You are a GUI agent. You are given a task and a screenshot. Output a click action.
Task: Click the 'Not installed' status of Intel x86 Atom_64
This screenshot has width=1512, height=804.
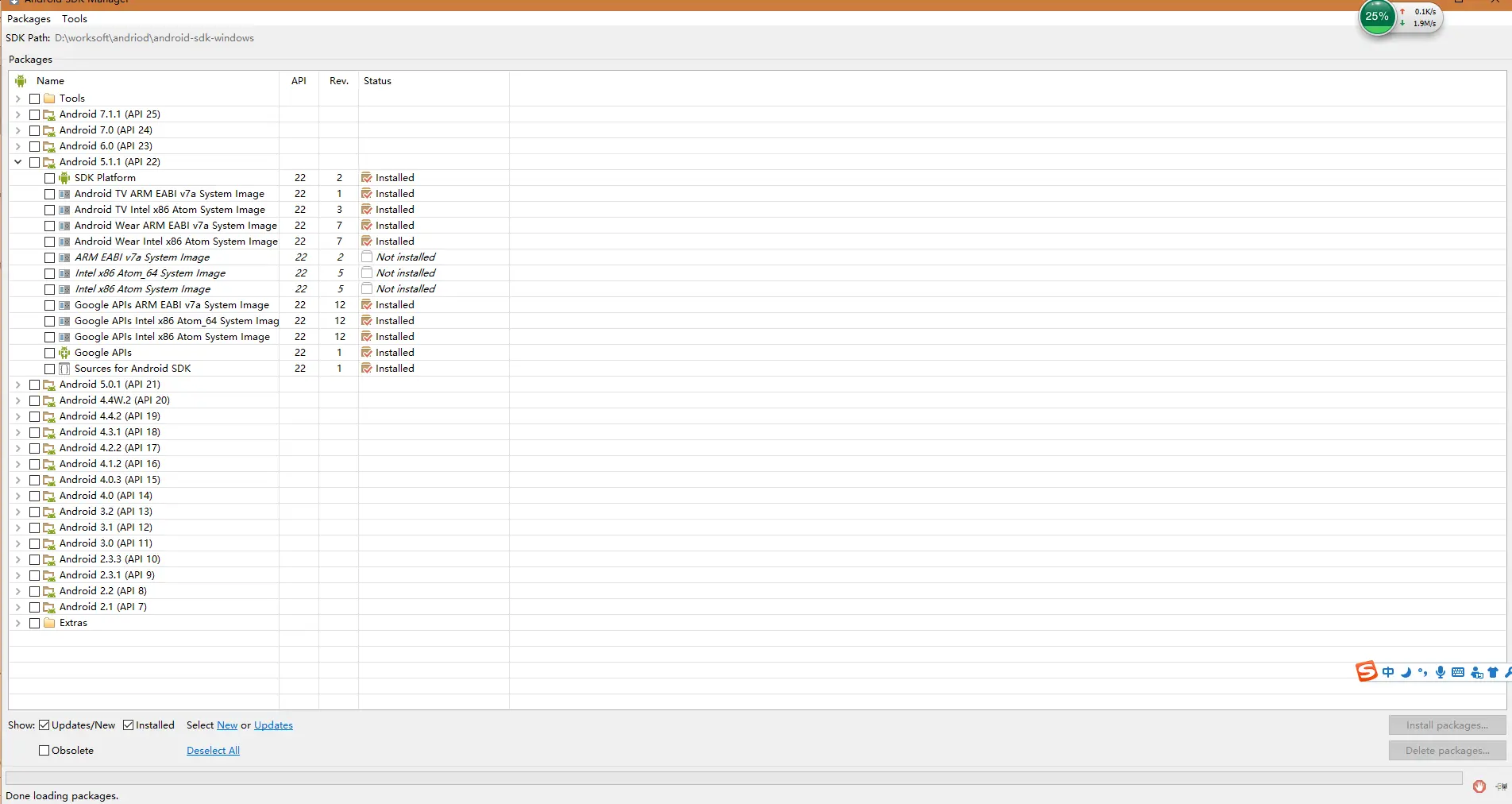[x=406, y=273]
